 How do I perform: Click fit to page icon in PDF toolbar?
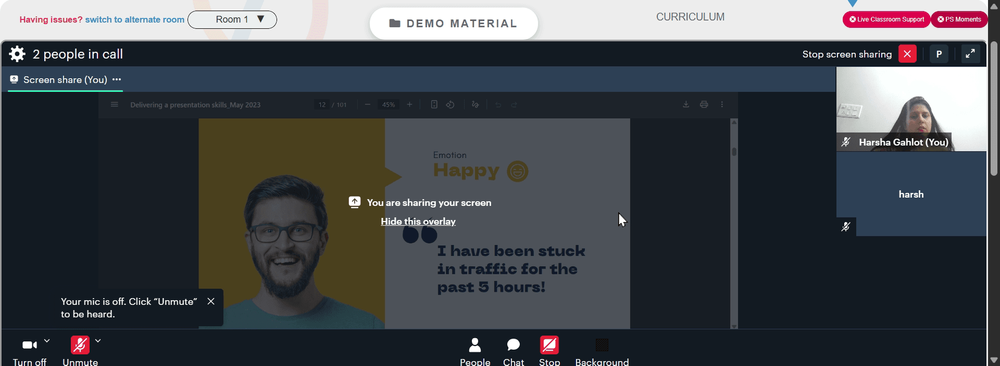434,105
